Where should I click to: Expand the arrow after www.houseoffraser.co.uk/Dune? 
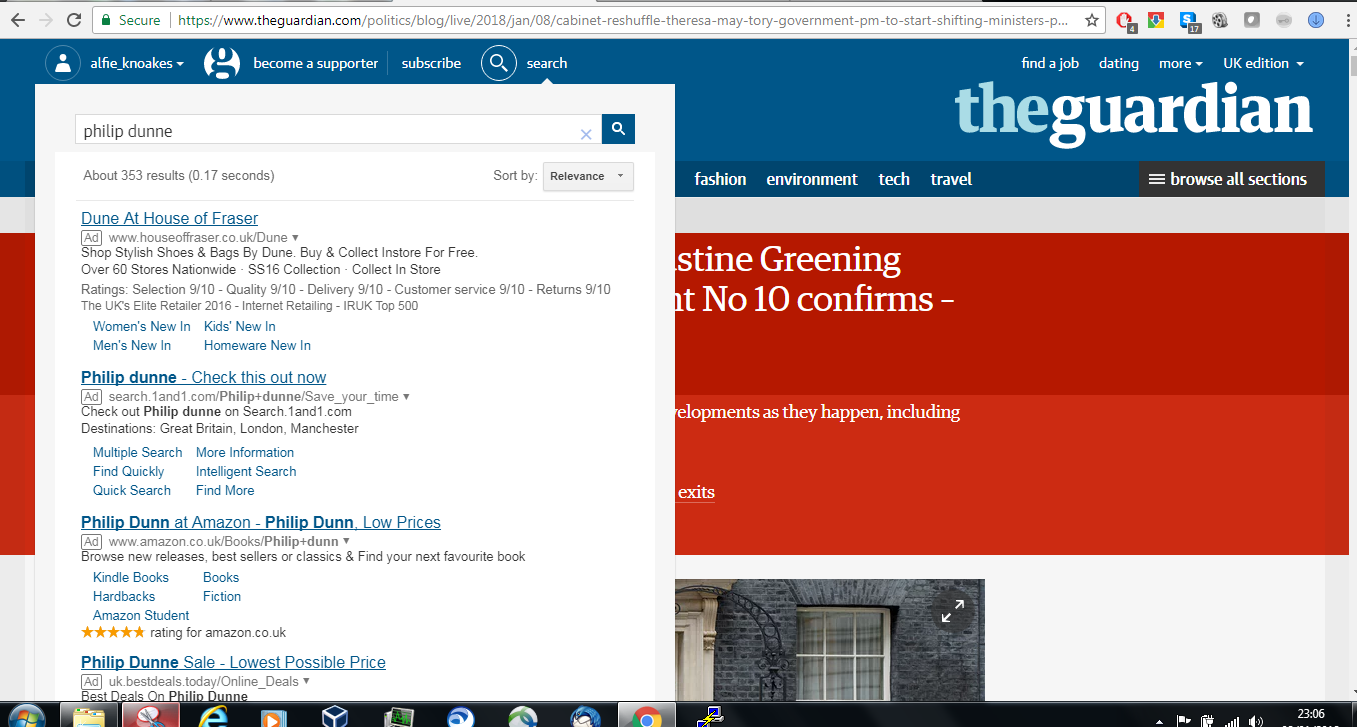pyautogui.click(x=295, y=238)
